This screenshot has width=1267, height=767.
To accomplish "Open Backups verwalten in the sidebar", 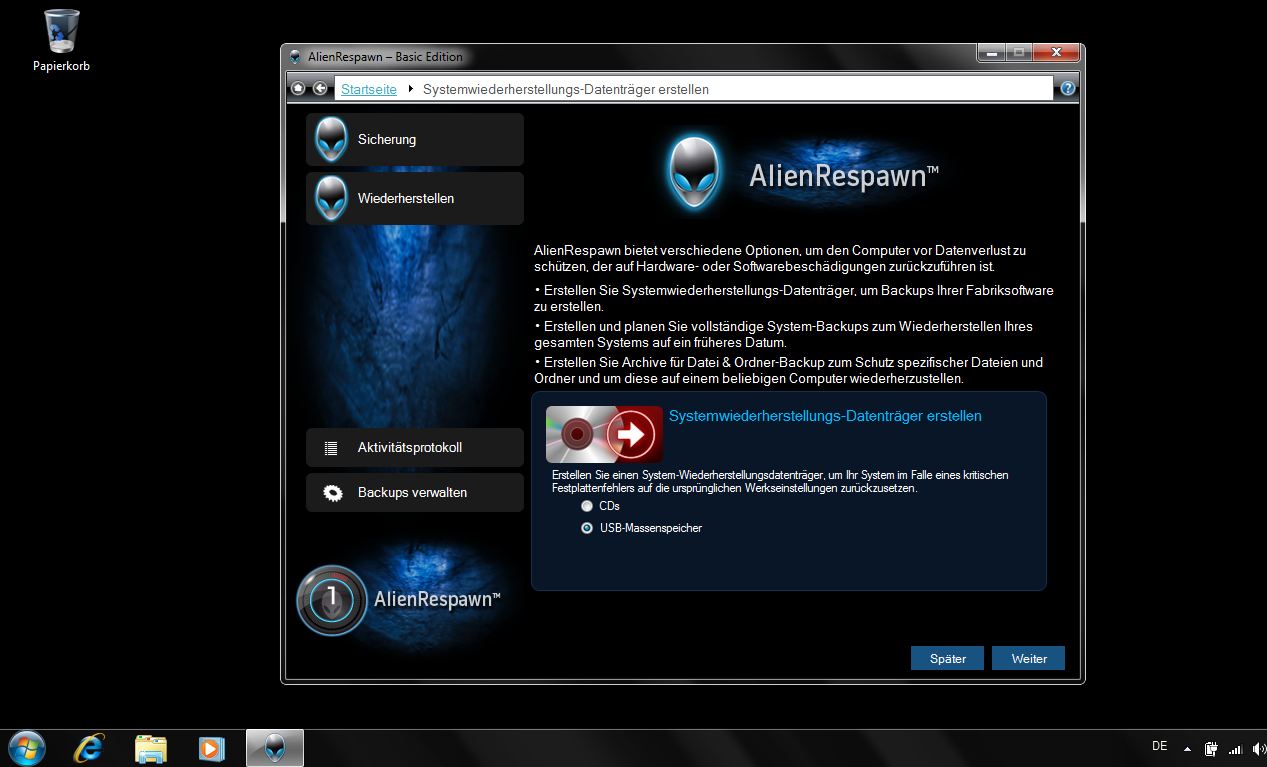I will tap(414, 492).
